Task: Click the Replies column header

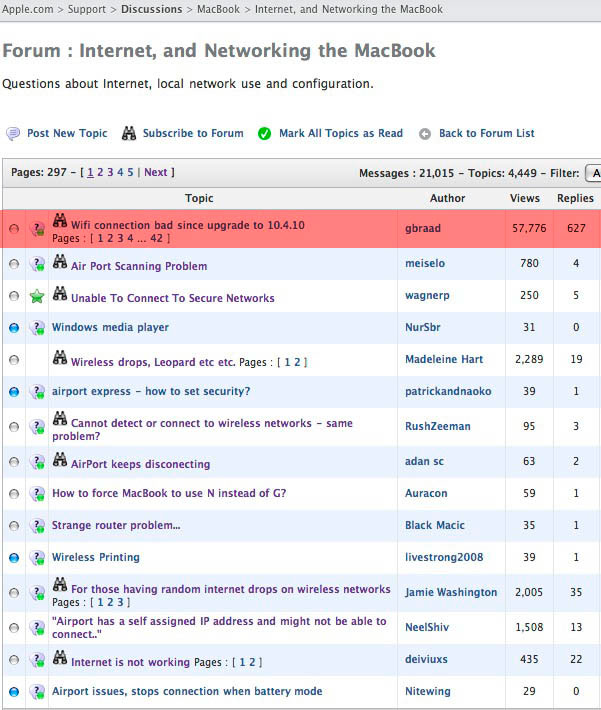Action: tap(575, 198)
